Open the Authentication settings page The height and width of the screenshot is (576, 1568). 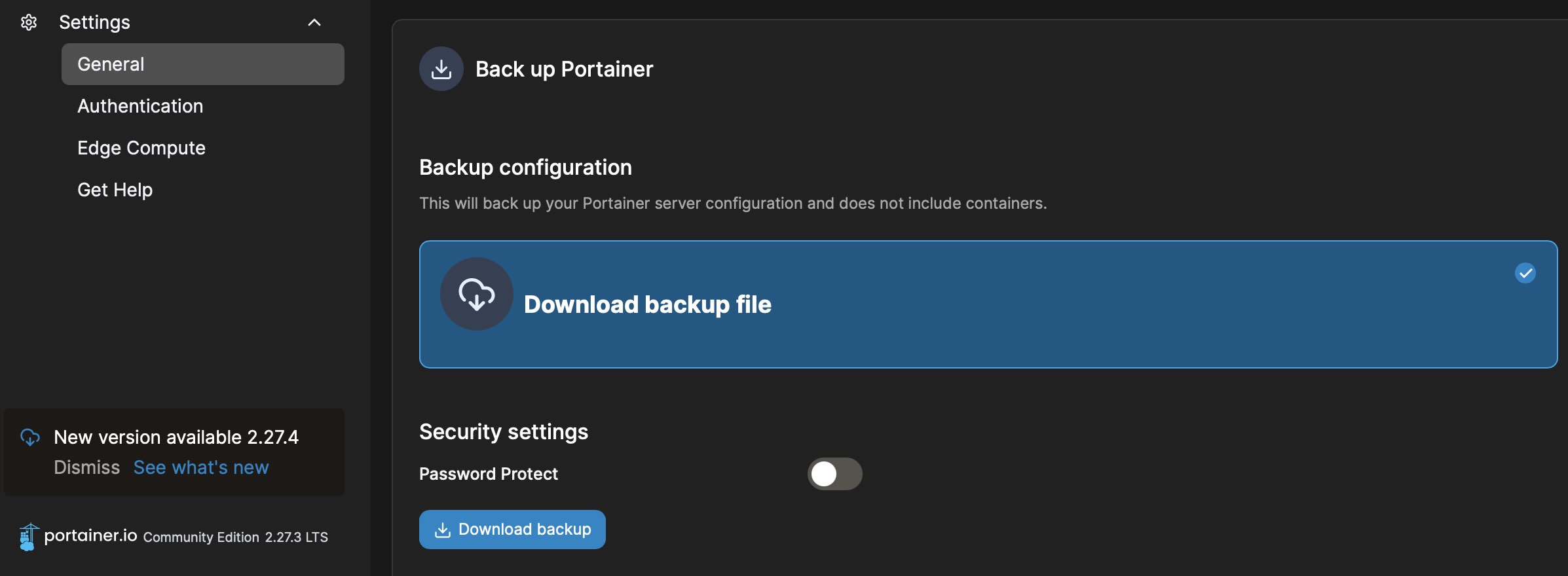(x=140, y=106)
